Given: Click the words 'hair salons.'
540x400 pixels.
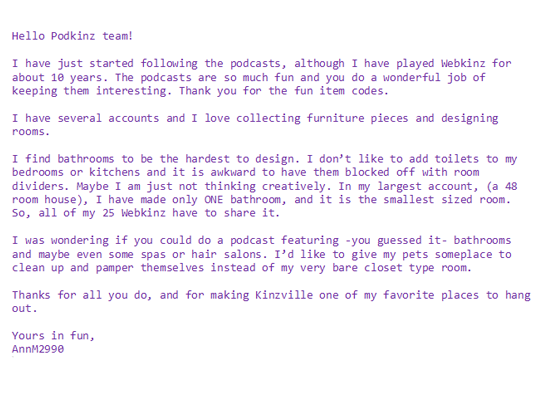Looking at the screenshot, I should click(229, 255).
